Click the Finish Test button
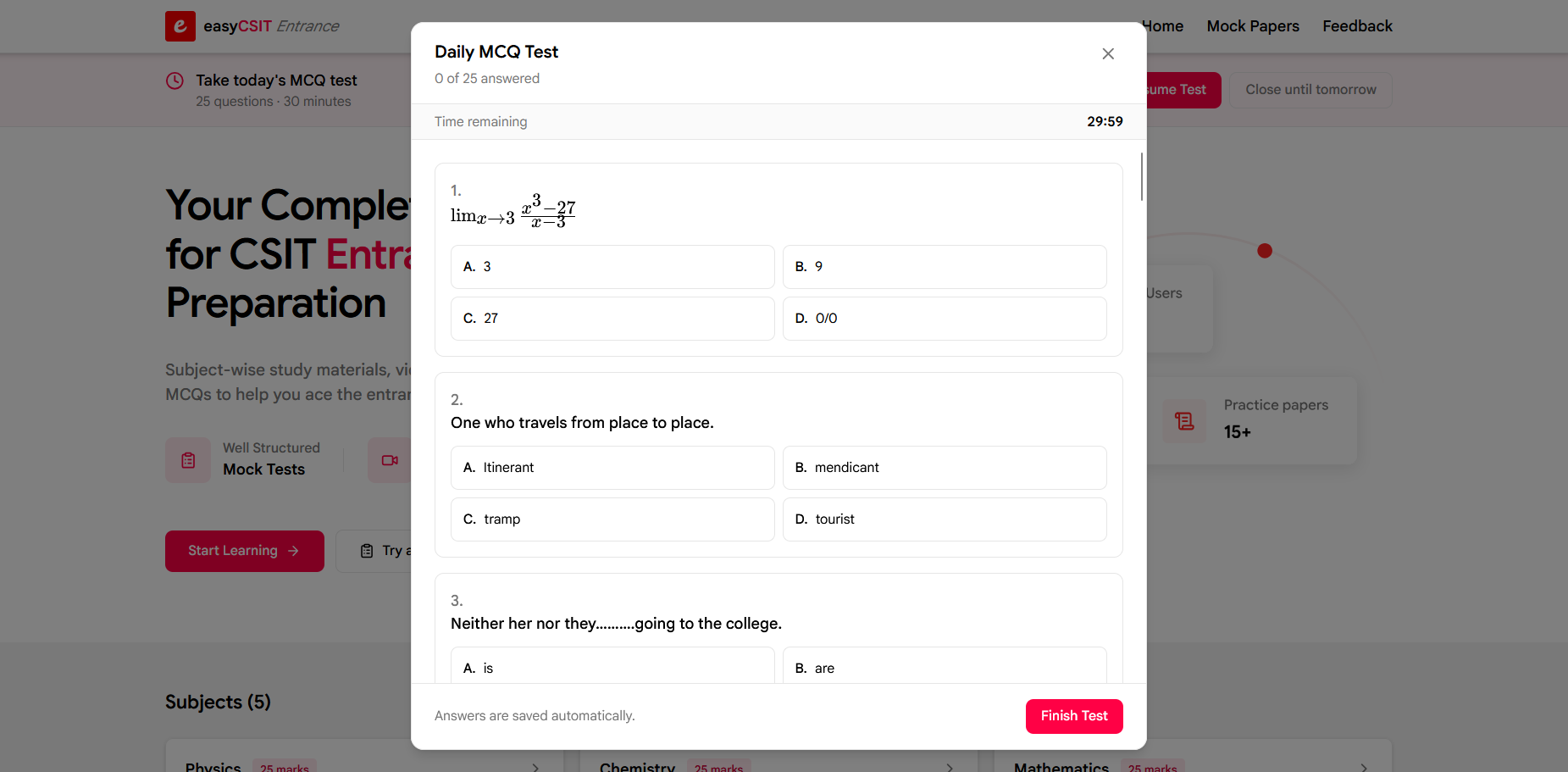Viewport: 1568px width, 772px height. click(1074, 716)
